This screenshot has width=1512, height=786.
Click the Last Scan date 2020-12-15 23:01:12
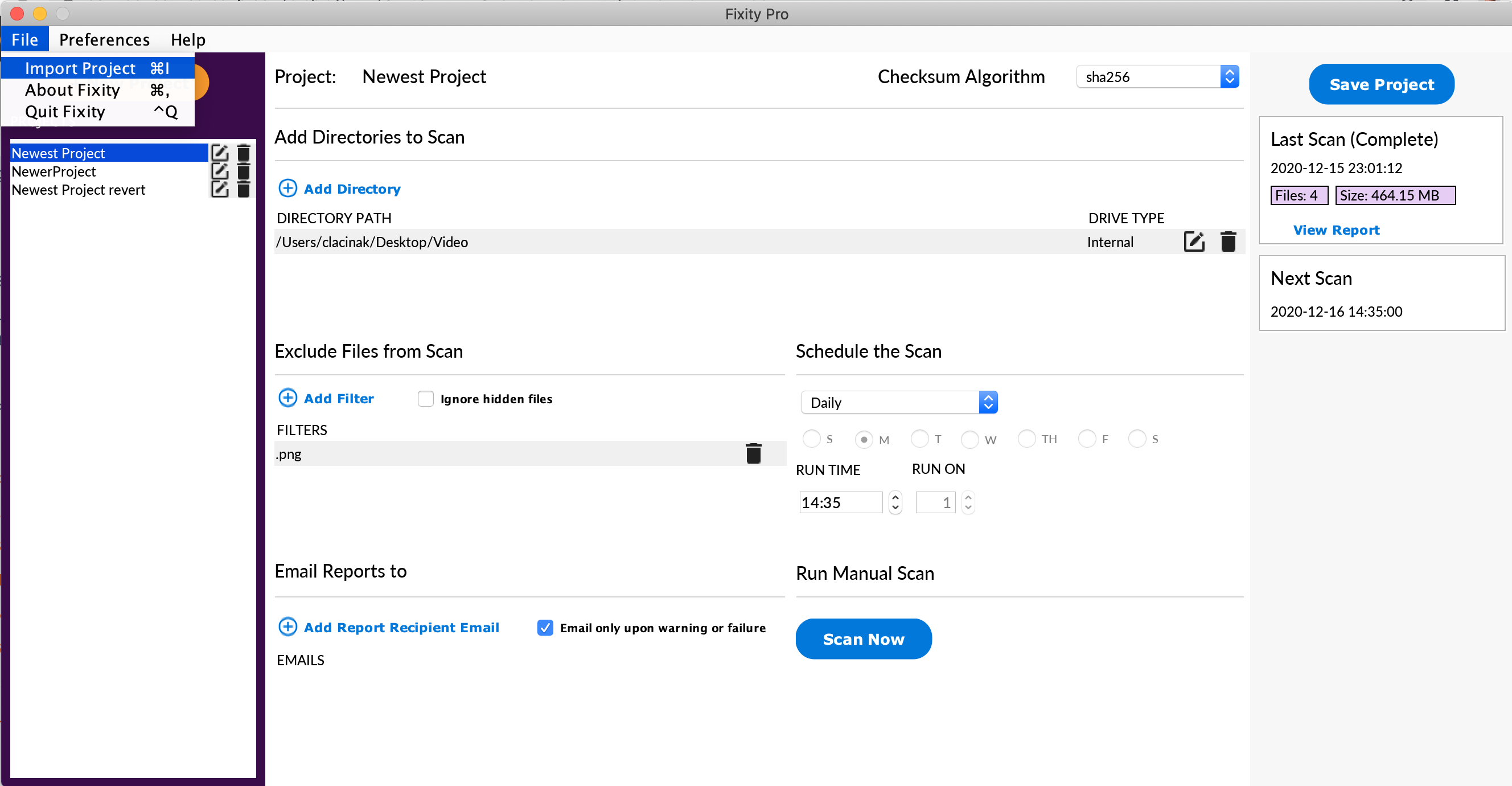point(1336,167)
